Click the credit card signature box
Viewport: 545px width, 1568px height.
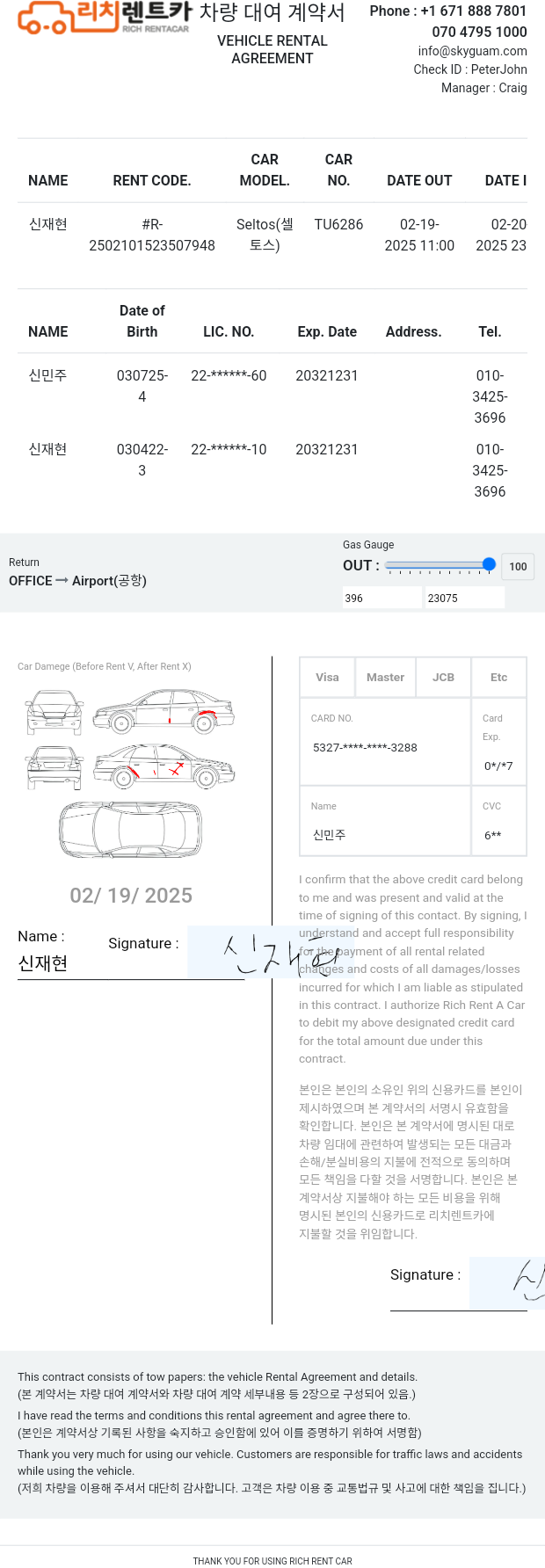pyautogui.click(x=507, y=1283)
